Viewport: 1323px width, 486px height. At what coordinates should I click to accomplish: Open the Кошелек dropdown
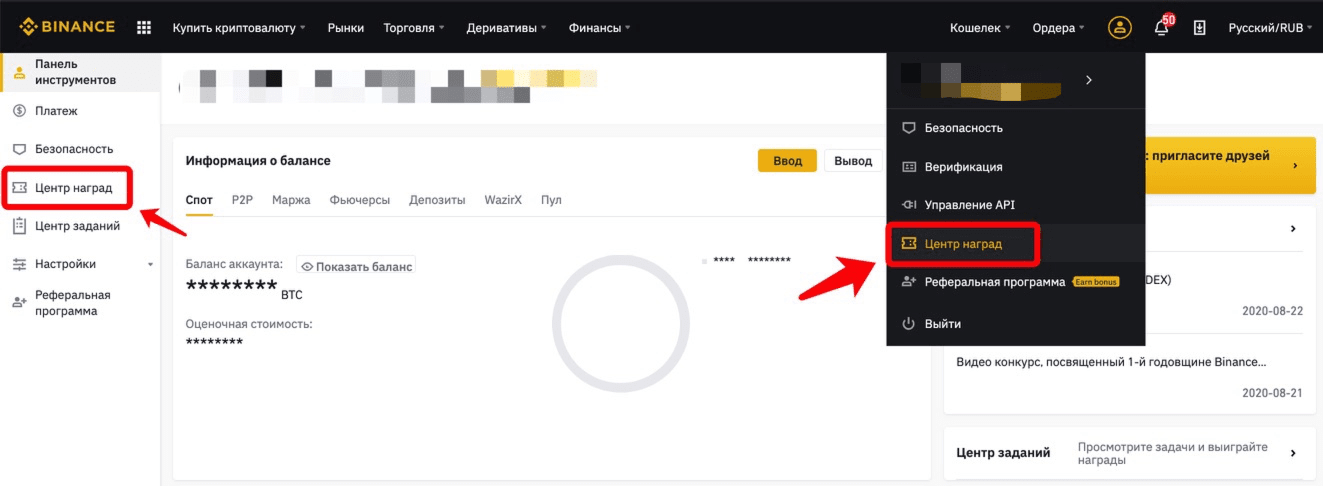980,28
